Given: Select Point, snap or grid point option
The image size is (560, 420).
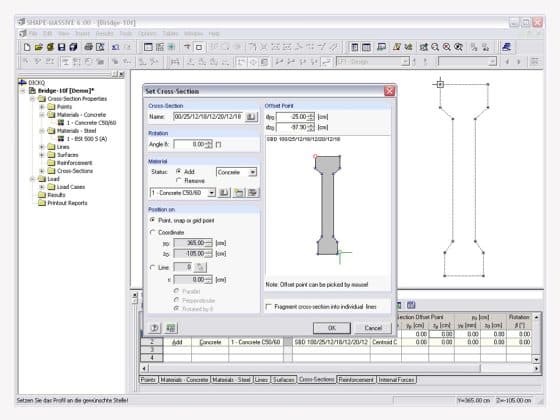Looking at the screenshot, I should click(152, 220).
